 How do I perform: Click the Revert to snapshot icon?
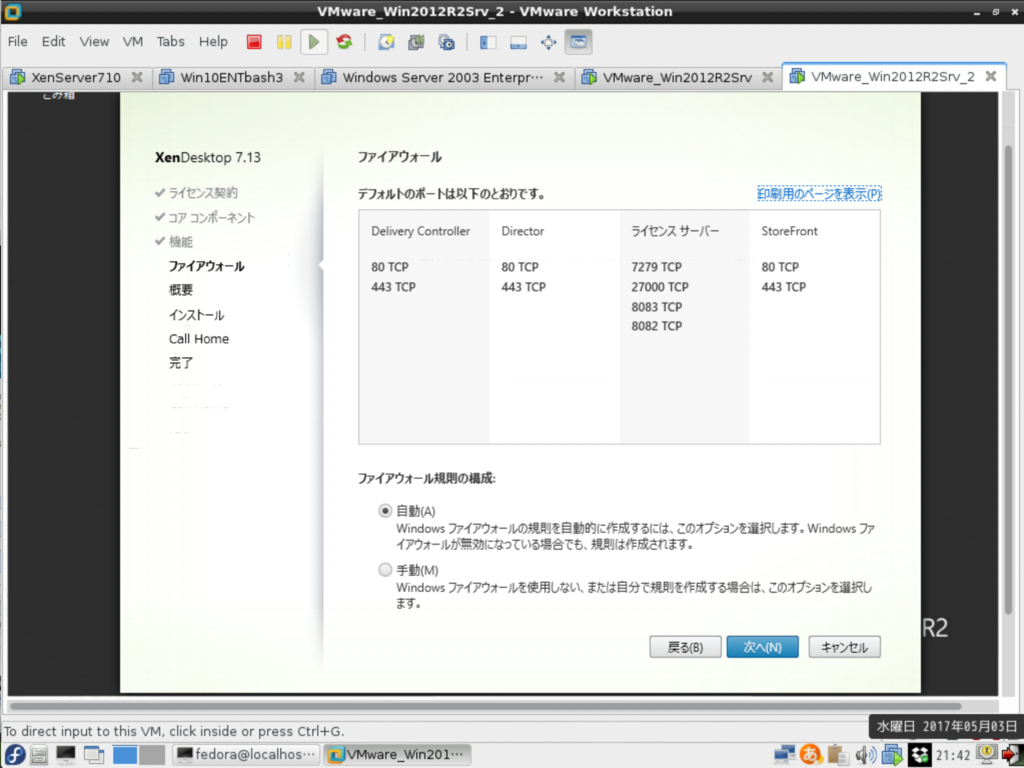(416, 42)
